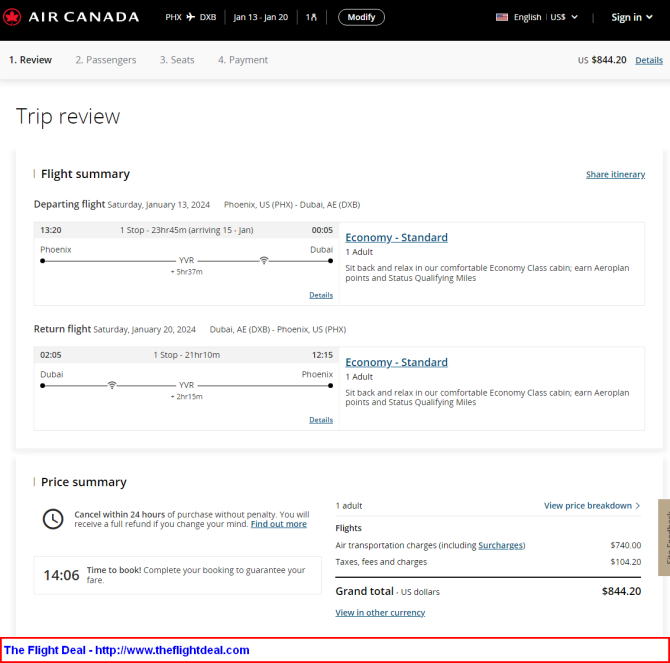Go to the 4. Payment step
The image size is (670, 663).
(243, 60)
